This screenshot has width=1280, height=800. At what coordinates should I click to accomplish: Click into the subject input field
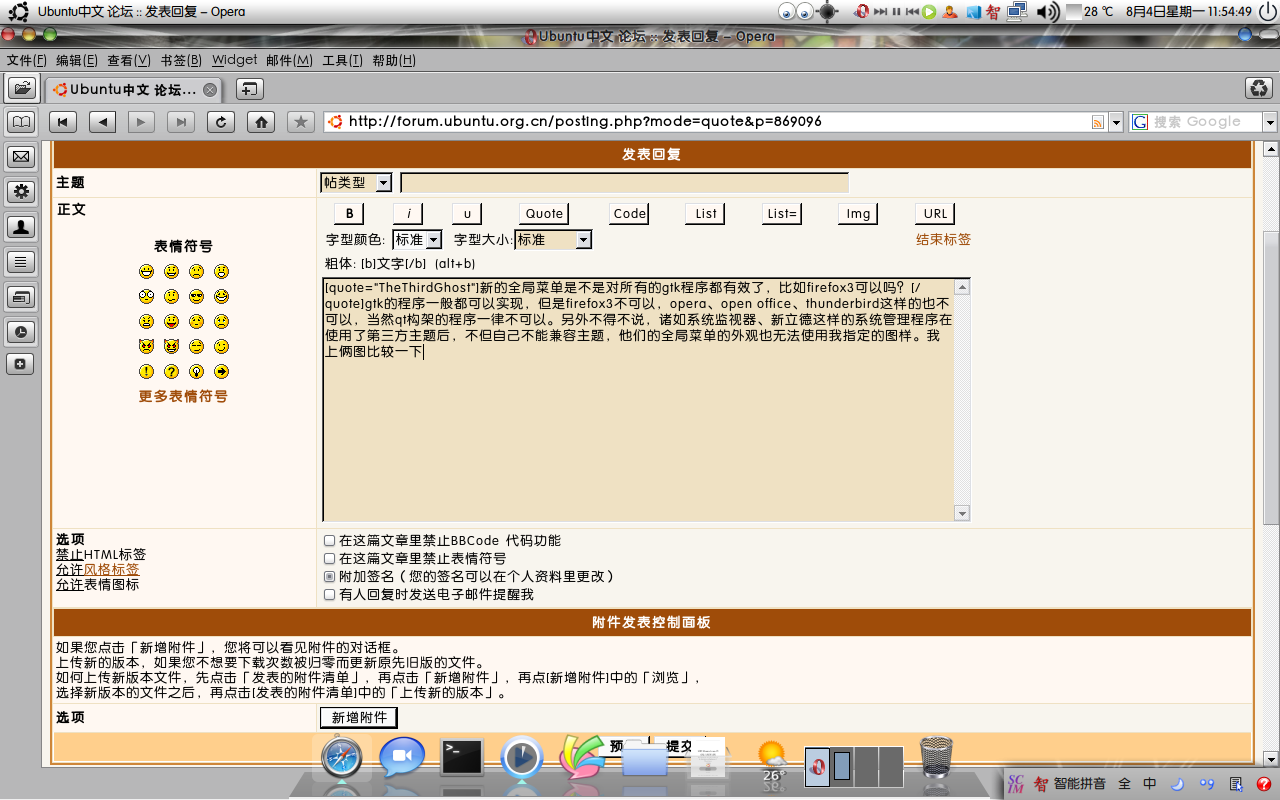click(624, 183)
